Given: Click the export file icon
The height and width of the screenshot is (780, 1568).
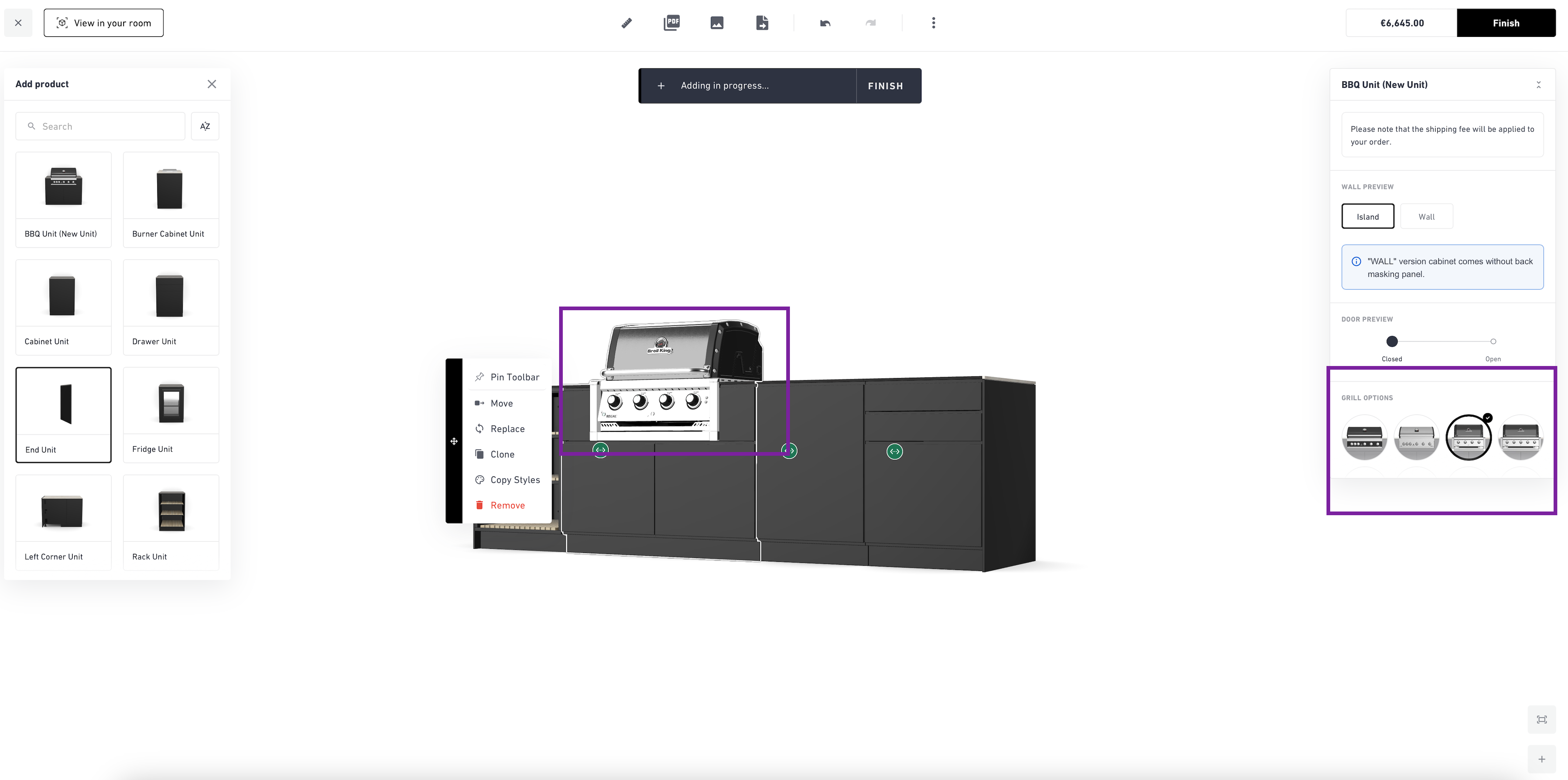Looking at the screenshot, I should pos(762,23).
